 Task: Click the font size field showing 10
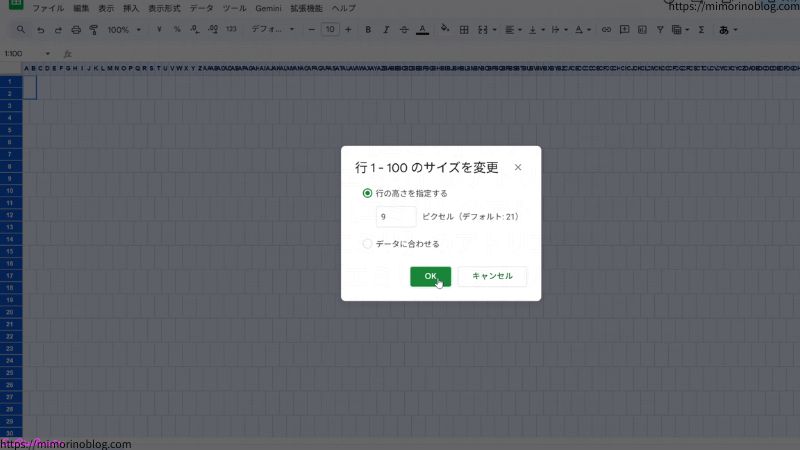click(x=330, y=30)
